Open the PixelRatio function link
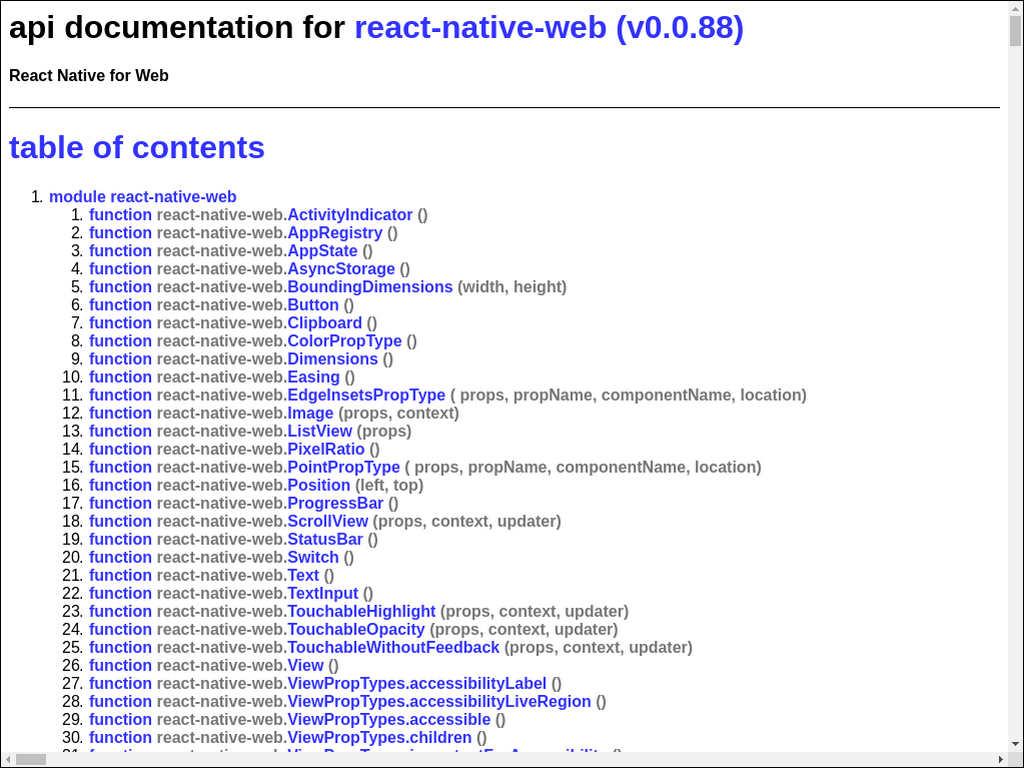The image size is (1024, 768). tap(326, 449)
